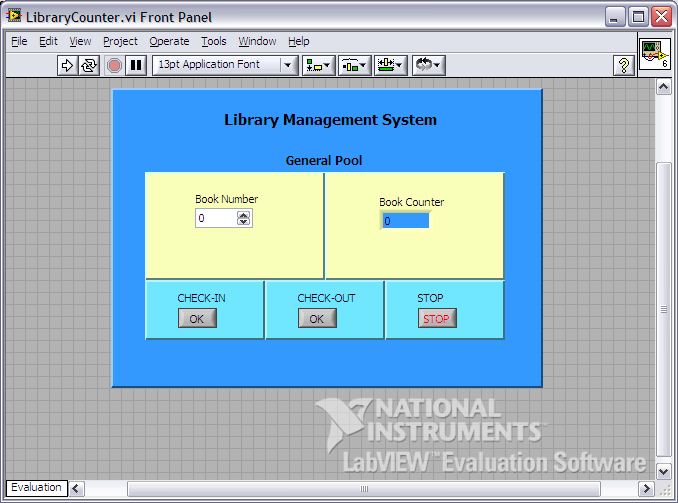Click inside the Book Number input field
This screenshot has height=503, width=678.
[215, 218]
